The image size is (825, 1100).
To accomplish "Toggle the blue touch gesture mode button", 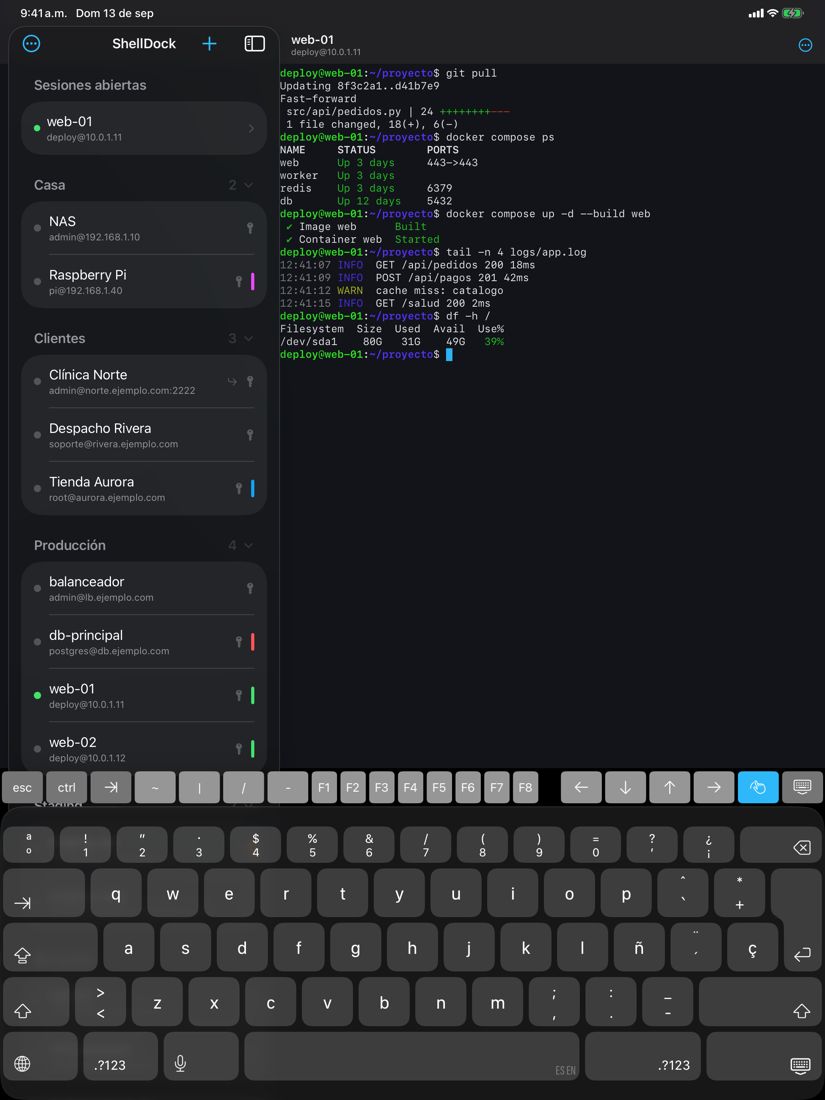I will (x=758, y=787).
